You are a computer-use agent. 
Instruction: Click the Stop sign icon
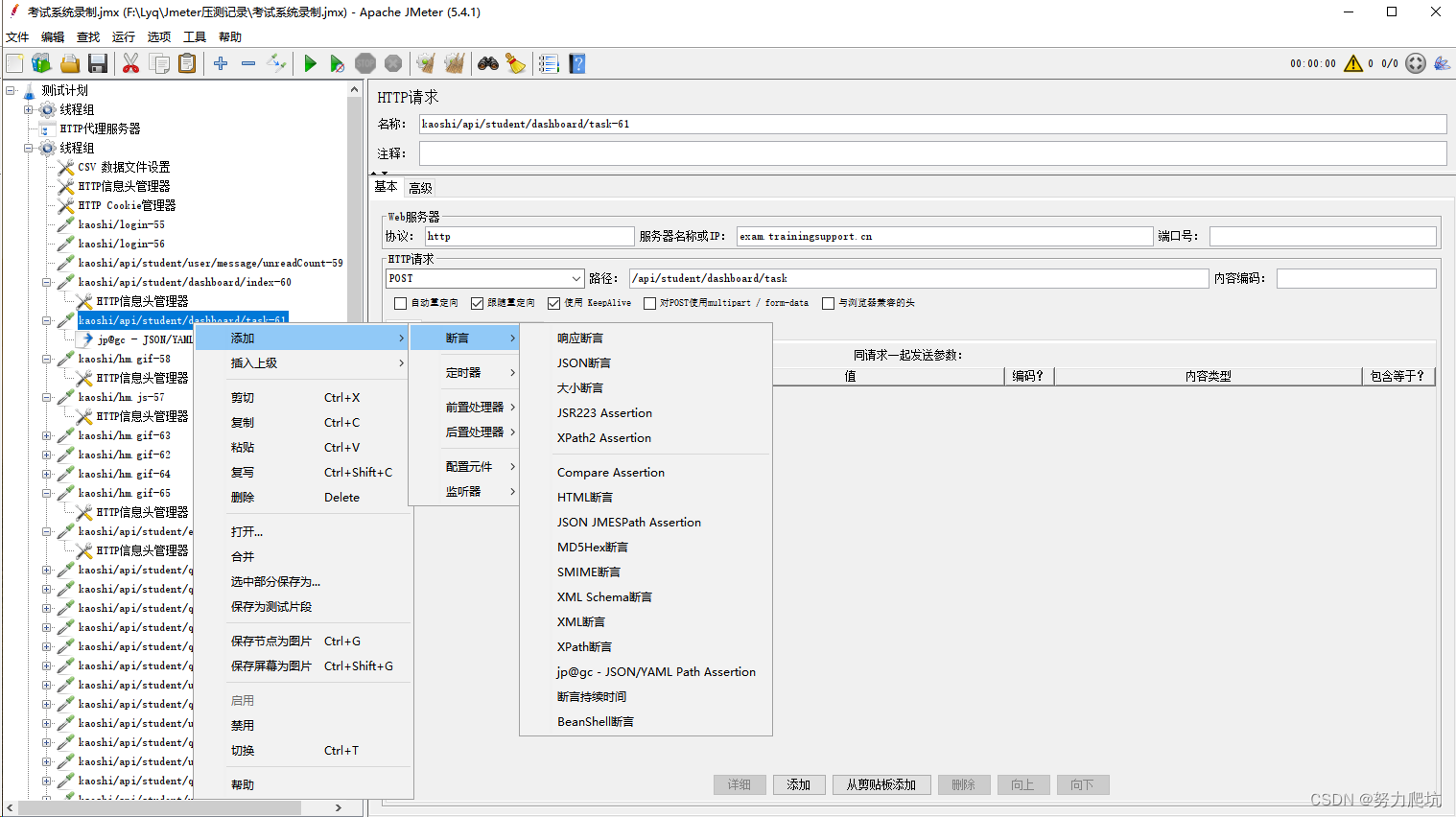(365, 63)
